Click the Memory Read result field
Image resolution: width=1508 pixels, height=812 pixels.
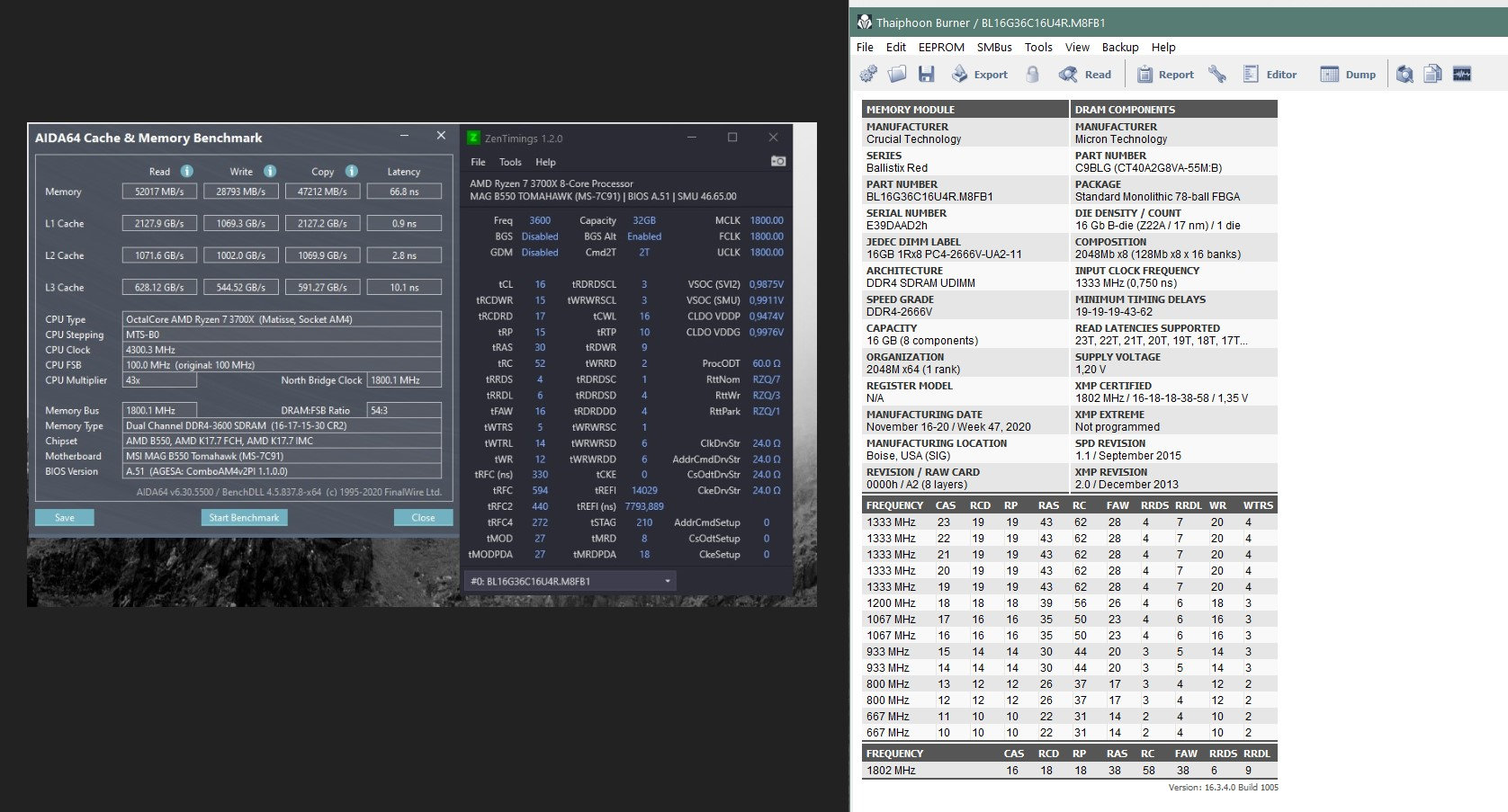[159, 192]
